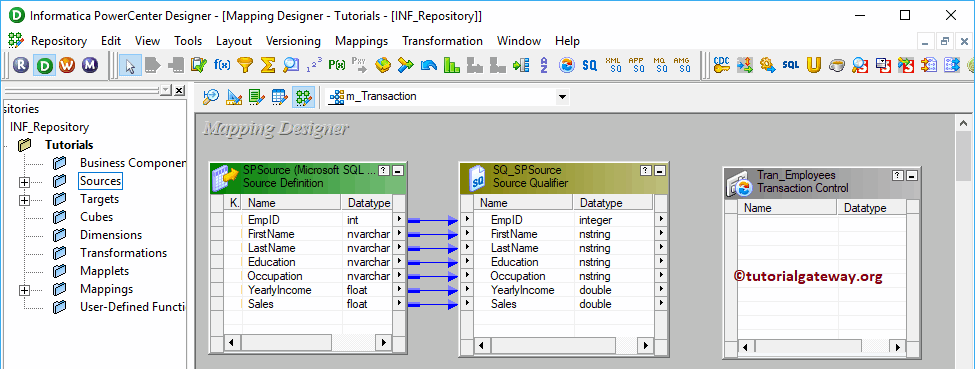Click the MQ SQ toolbar icon
The height and width of the screenshot is (369, 975).
tap(660, 65)
